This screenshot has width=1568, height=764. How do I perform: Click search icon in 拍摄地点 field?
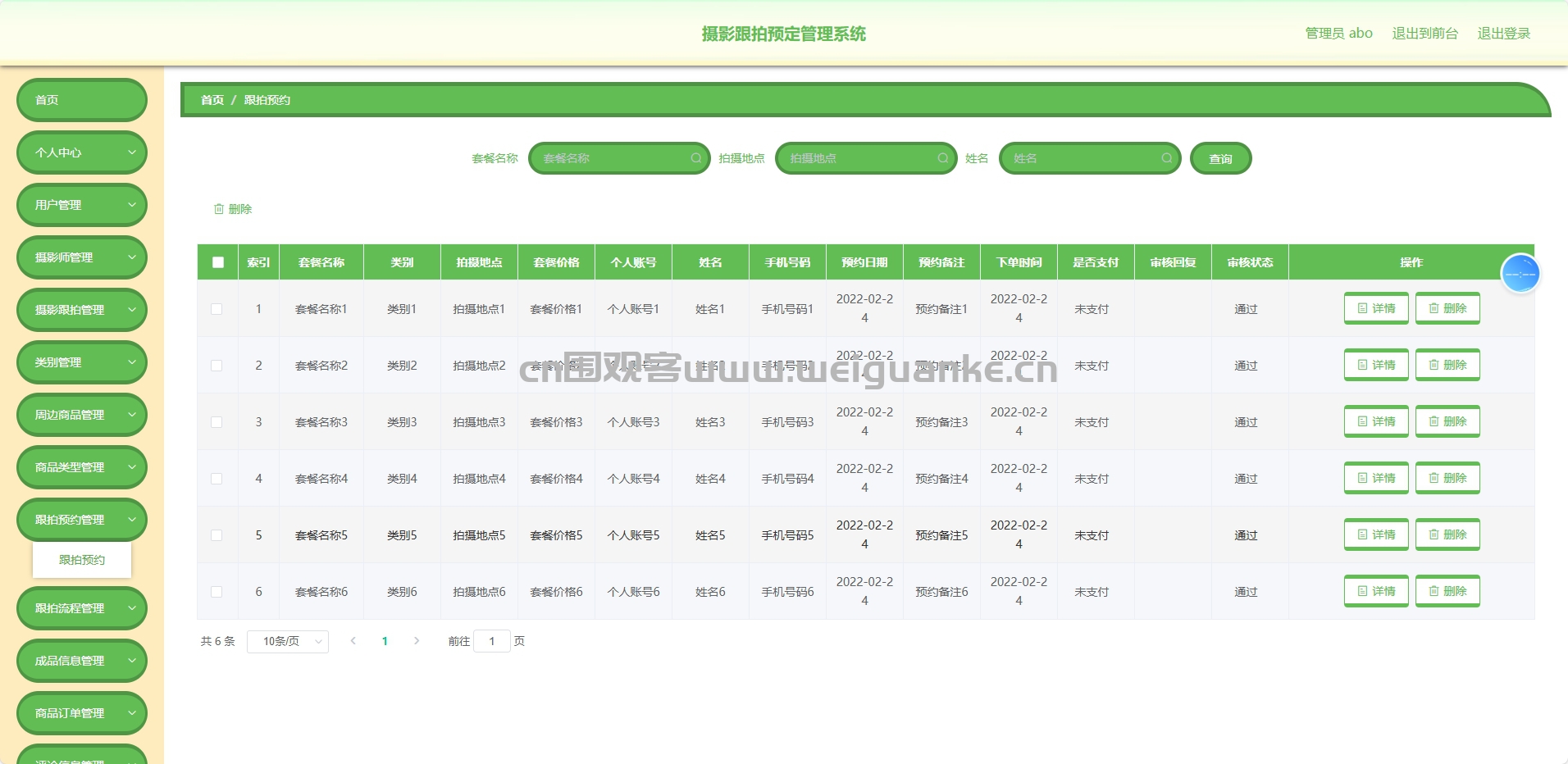[943, 158]
